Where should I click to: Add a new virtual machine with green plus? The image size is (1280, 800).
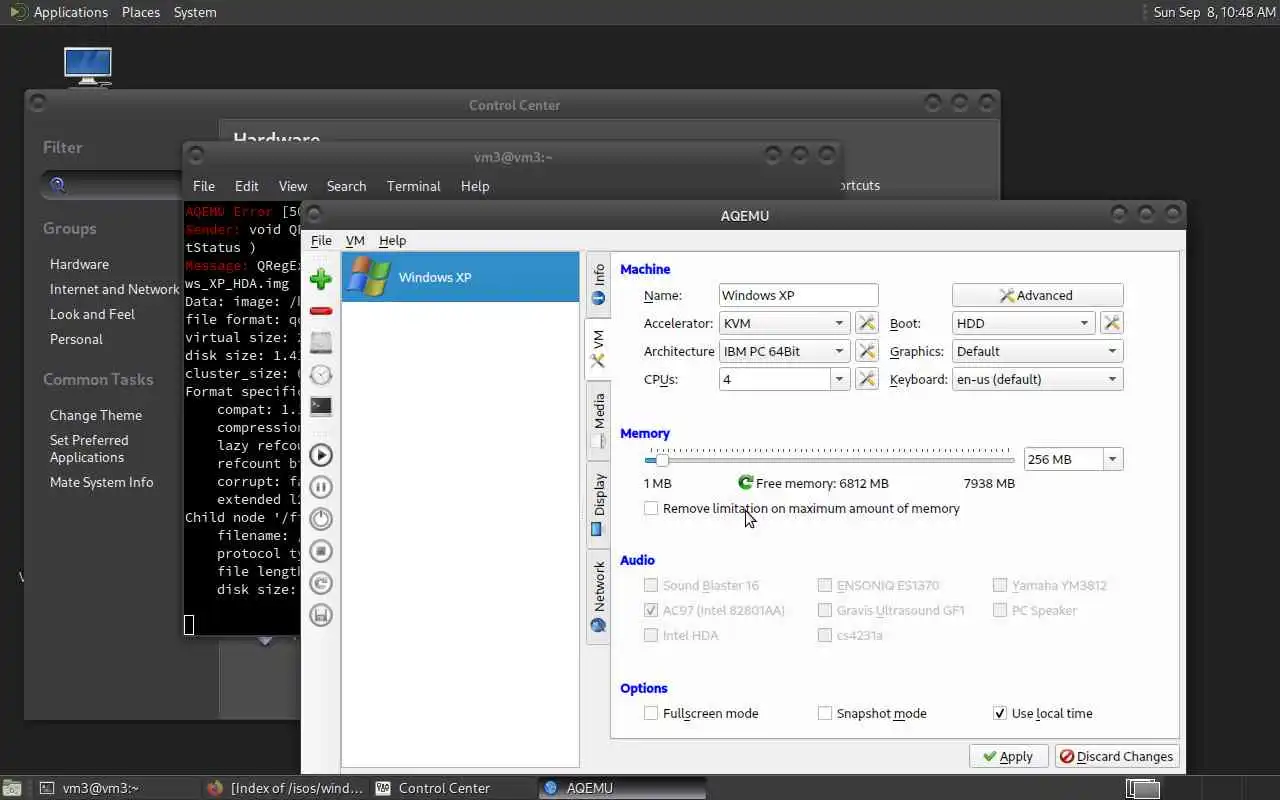[321, 279]
